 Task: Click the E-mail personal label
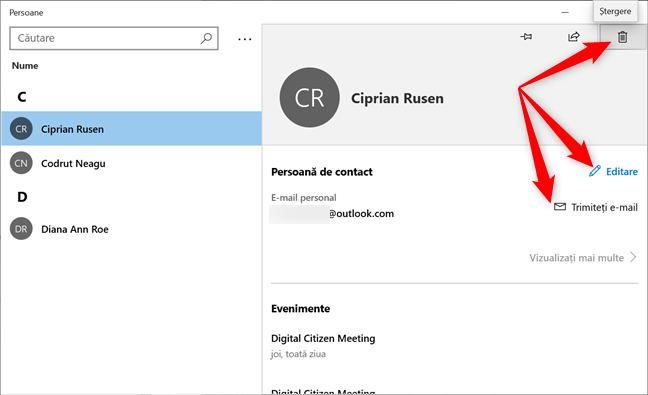click(304, 198)
